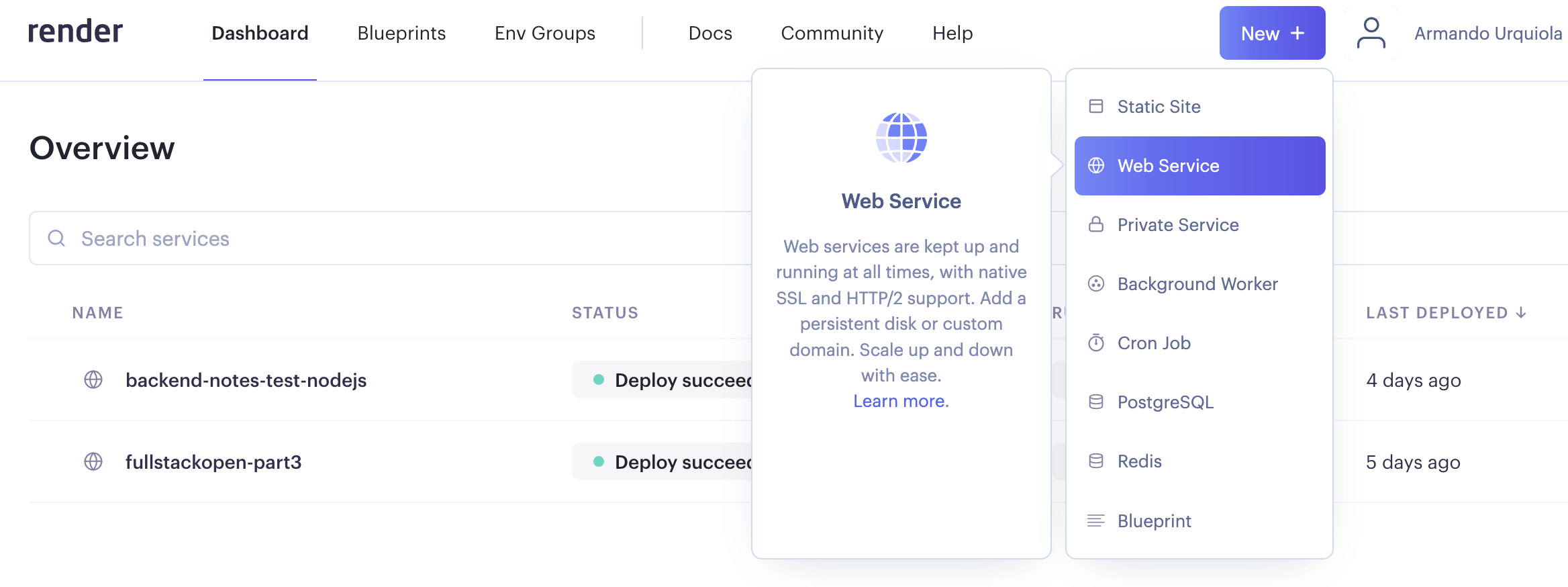Screen dimensions: 1568x587
Task: Choose Web Service from the New menu
Action: pyautogui.click(x=1199, y=166)
